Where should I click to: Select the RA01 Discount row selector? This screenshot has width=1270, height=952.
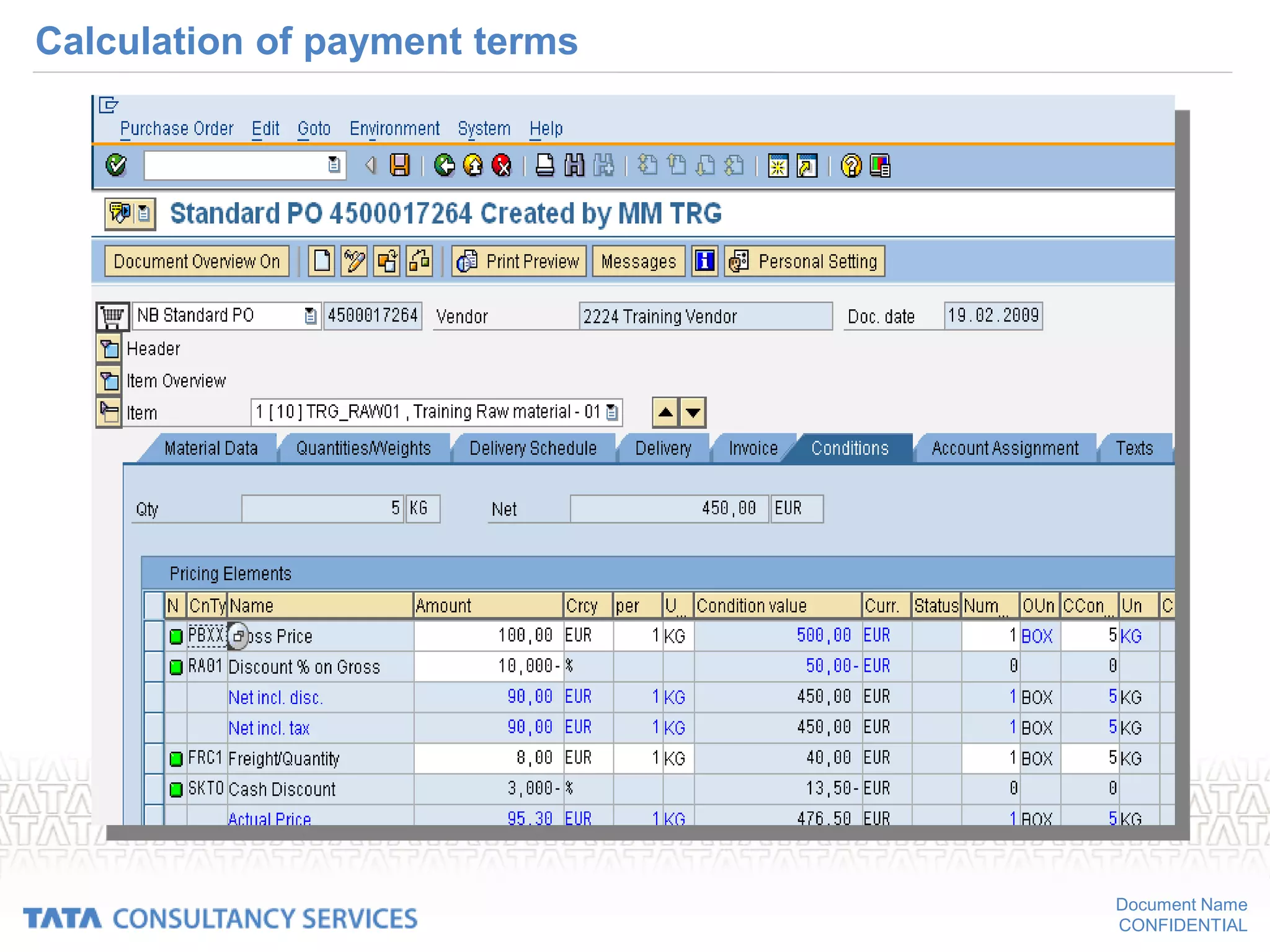(x=154, y=666)
